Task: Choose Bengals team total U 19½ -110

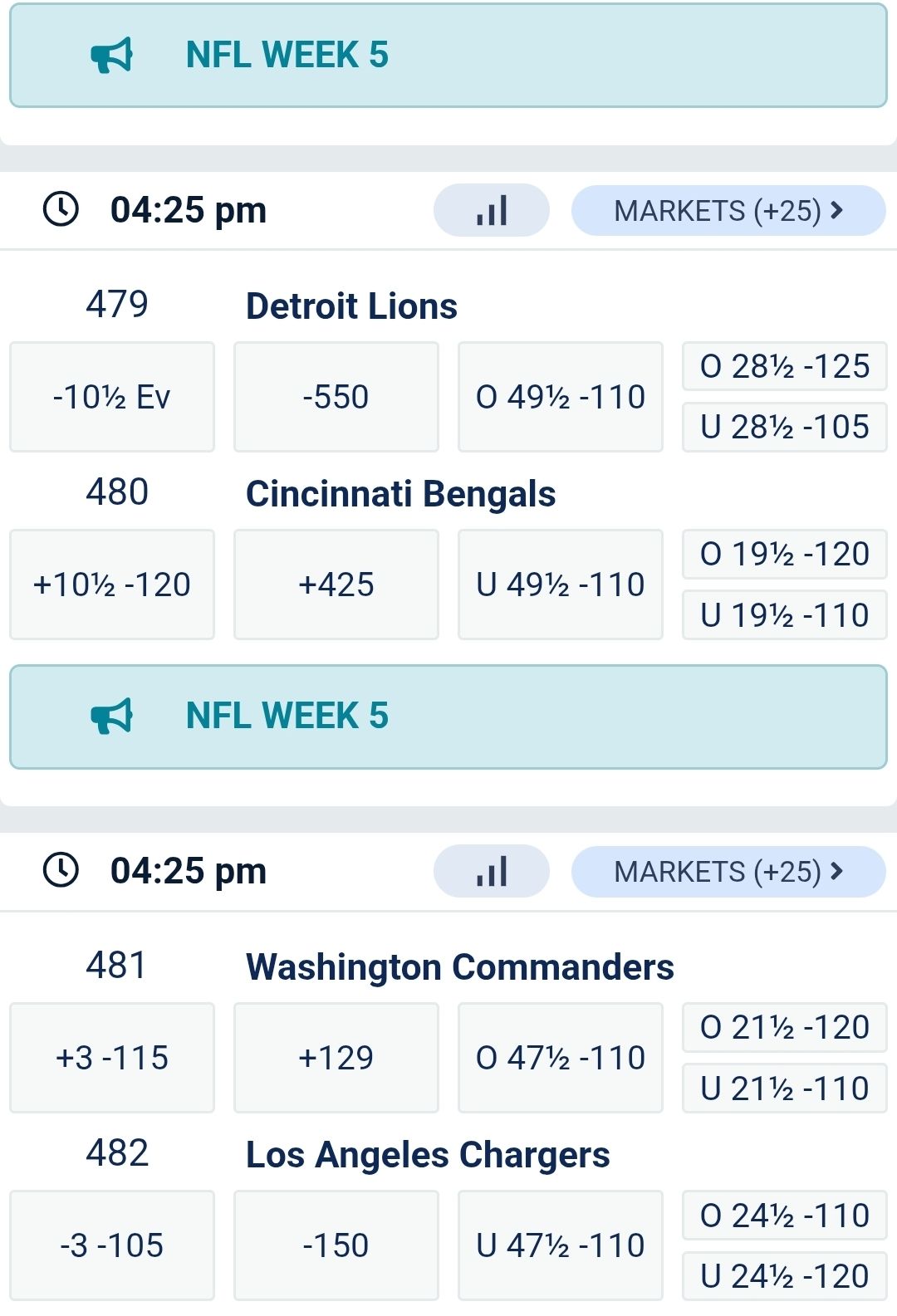Action: coord(785,615)
